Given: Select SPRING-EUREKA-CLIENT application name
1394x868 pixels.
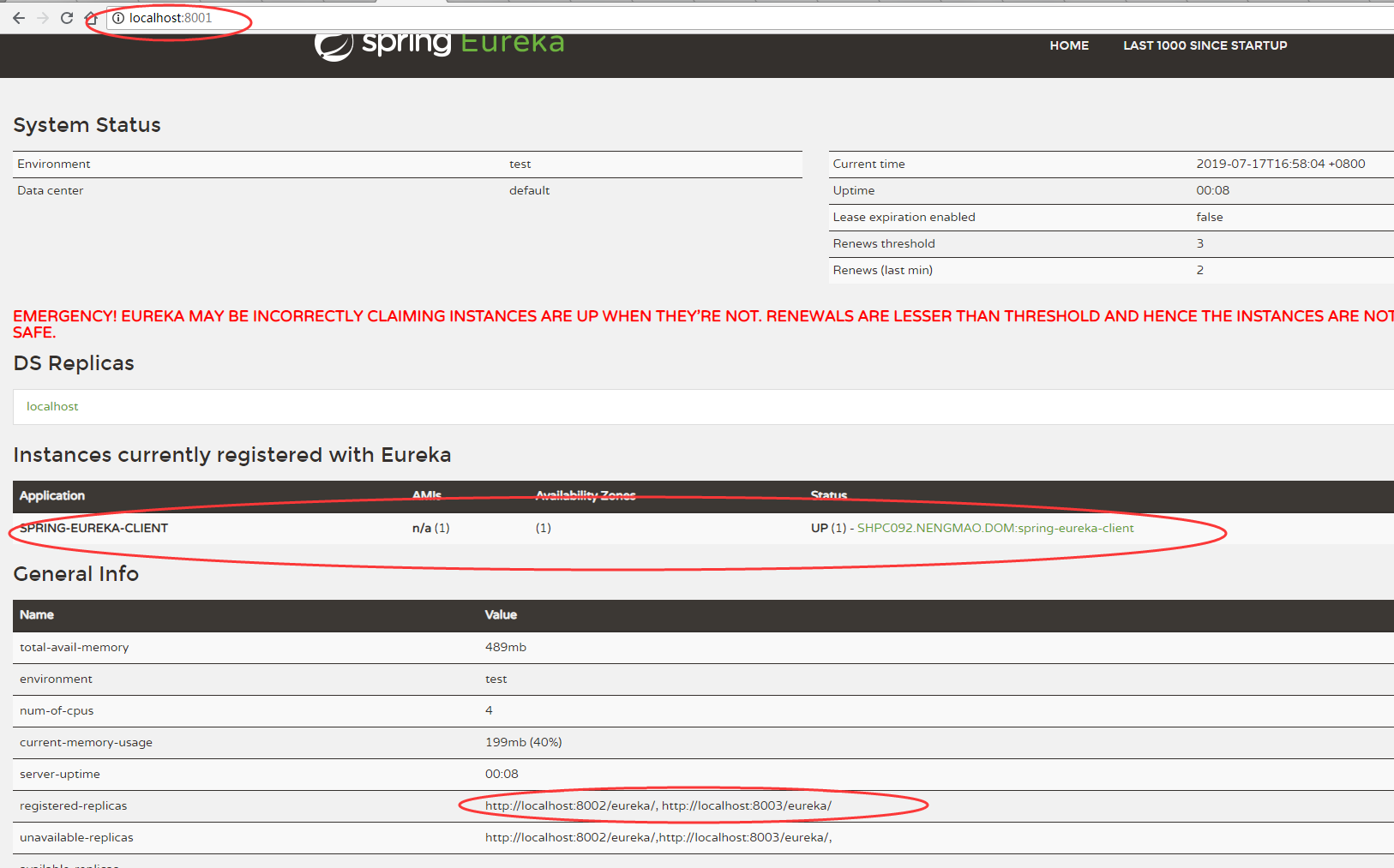Looking at the screenshot, I should coord(93,528).
